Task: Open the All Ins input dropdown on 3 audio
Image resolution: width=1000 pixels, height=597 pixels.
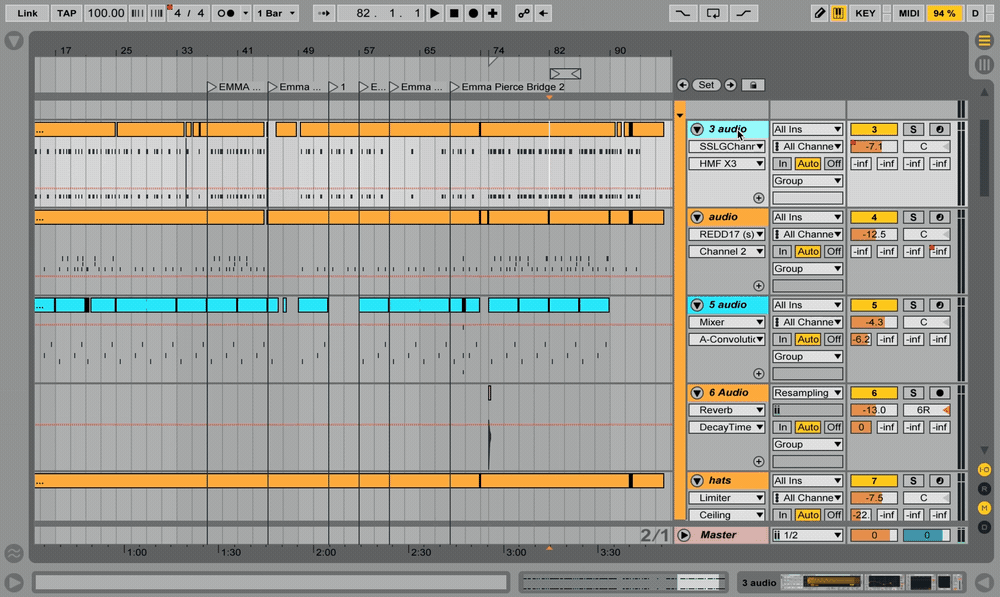Action: (x=807, y=128)
